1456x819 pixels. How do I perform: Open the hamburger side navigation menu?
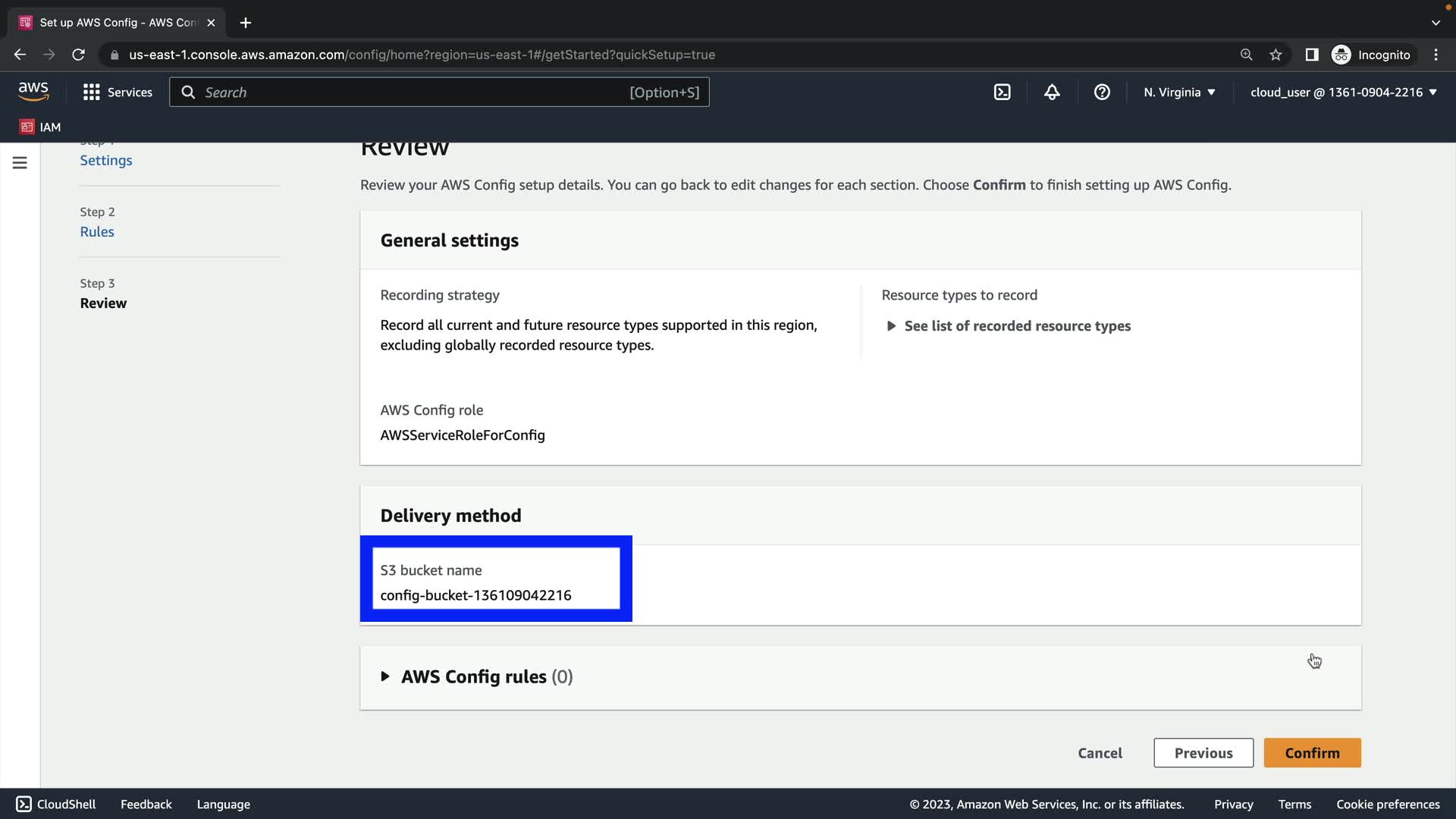tap(20, 163)
